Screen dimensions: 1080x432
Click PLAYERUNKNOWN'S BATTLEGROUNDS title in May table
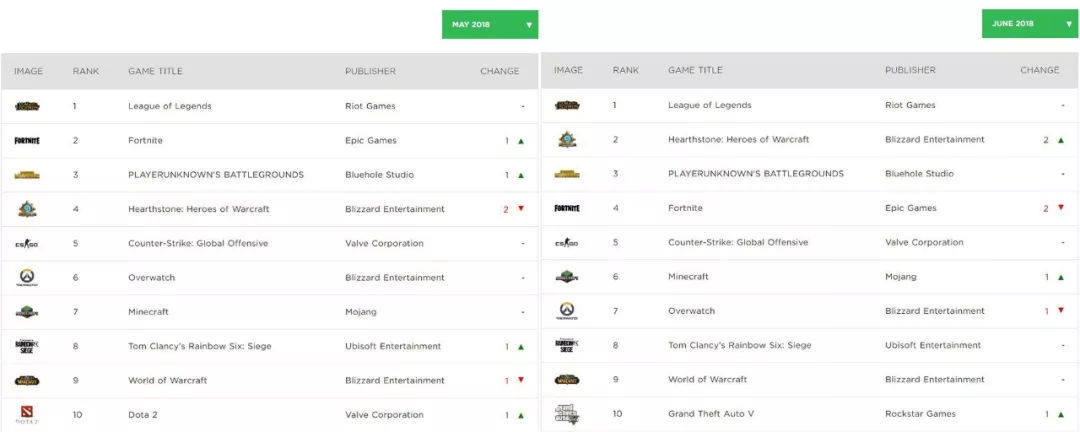pos(216,175)
